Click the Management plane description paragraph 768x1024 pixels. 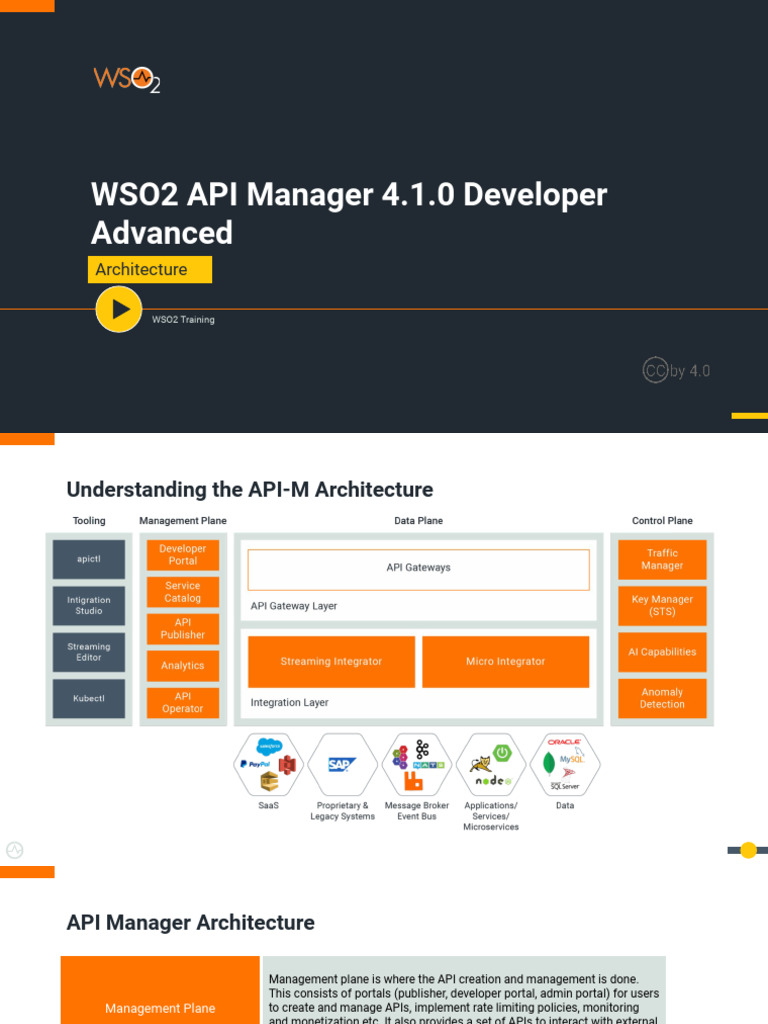[464, 1000]
